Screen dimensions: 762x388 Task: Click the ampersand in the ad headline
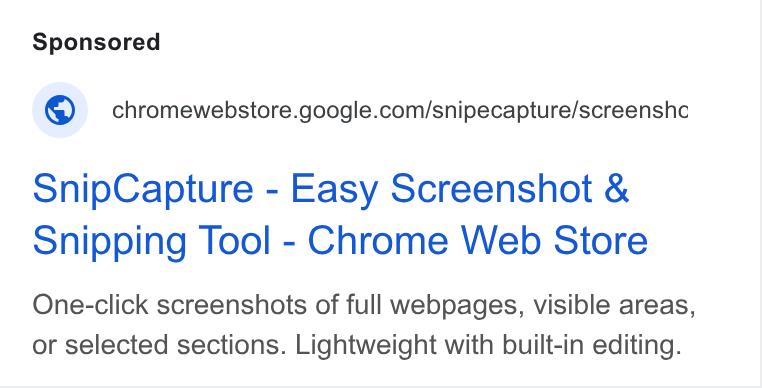(x=617, y=189)
